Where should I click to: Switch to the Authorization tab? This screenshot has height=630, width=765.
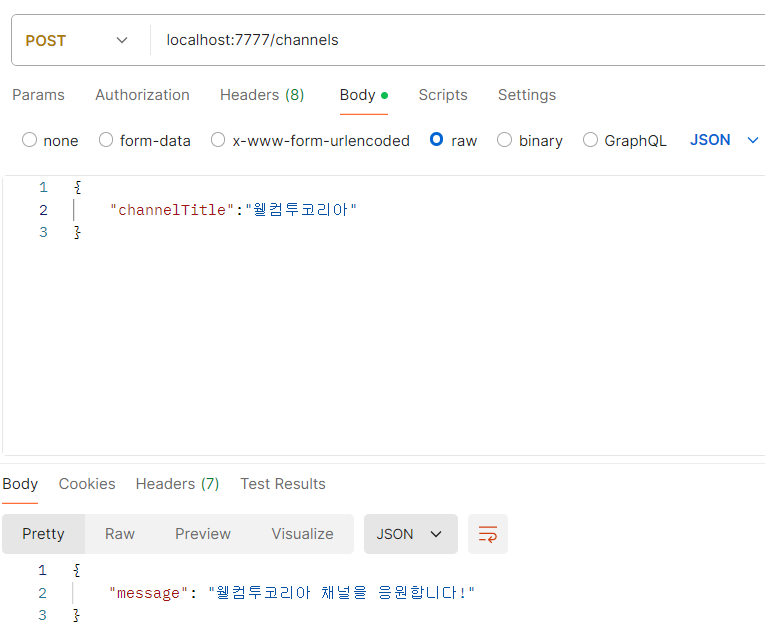pyautogui.click(x=142, y=95)
